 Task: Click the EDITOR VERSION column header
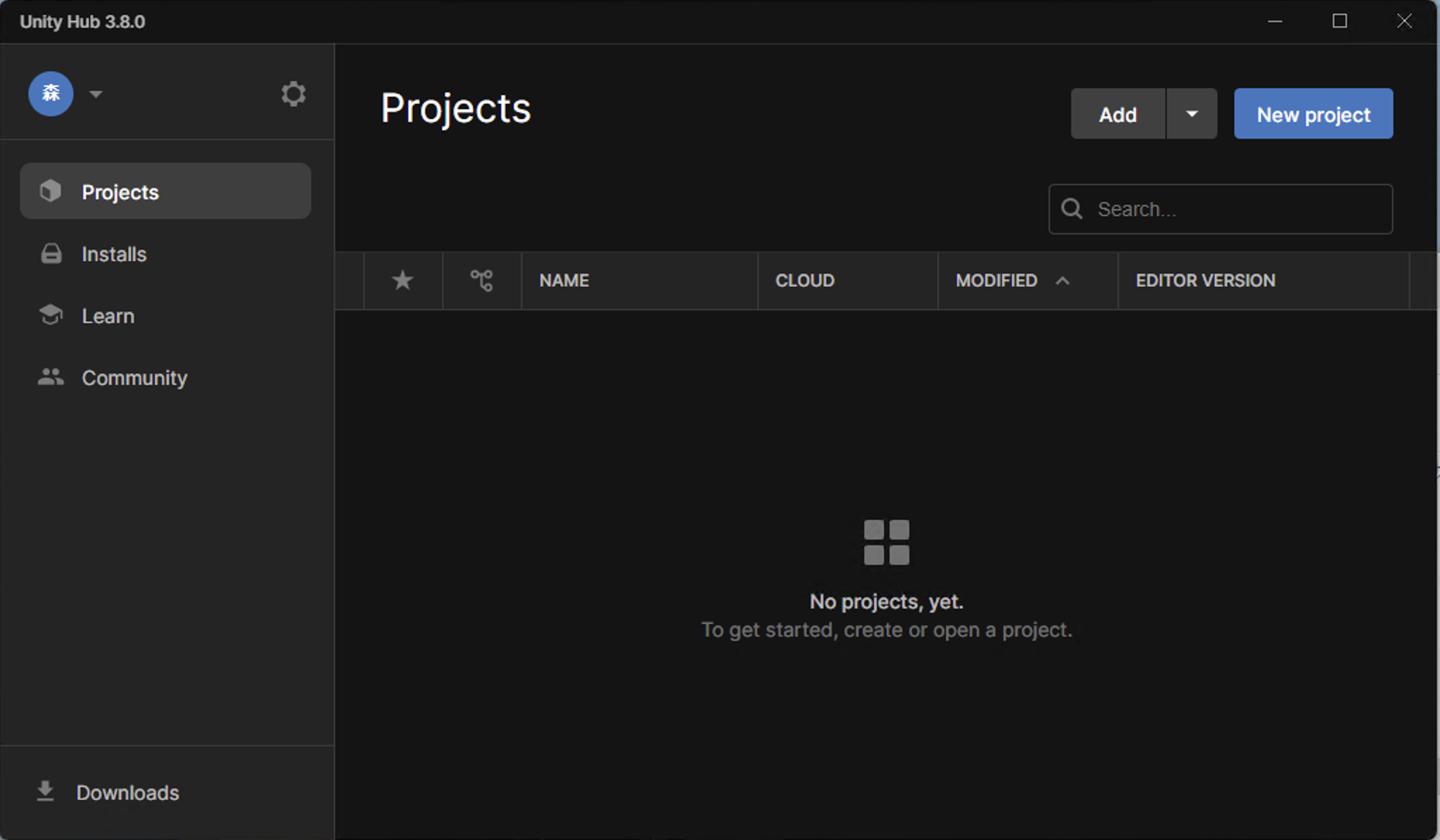(1205, 281)
